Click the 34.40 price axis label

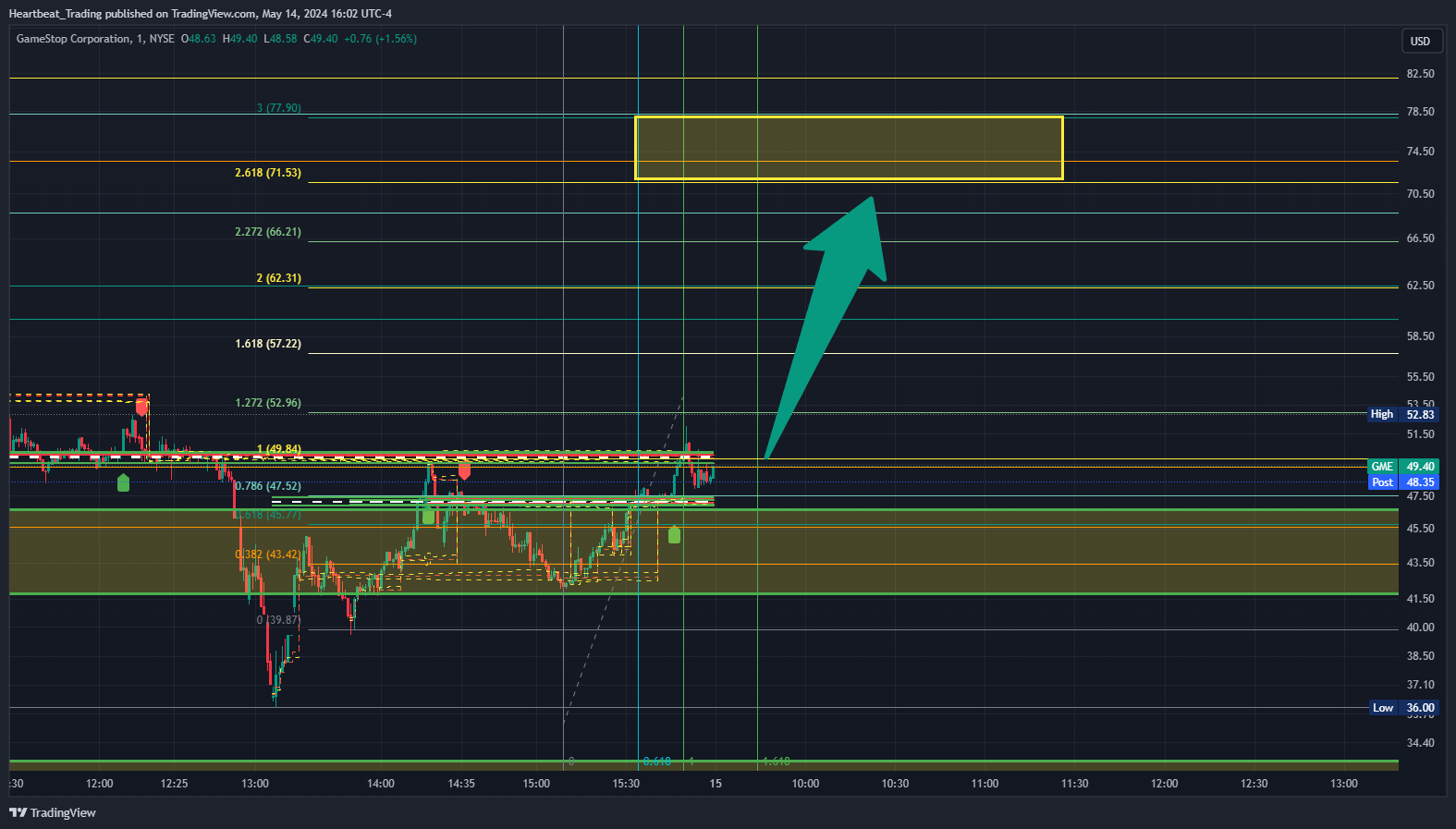(1420, 743)
